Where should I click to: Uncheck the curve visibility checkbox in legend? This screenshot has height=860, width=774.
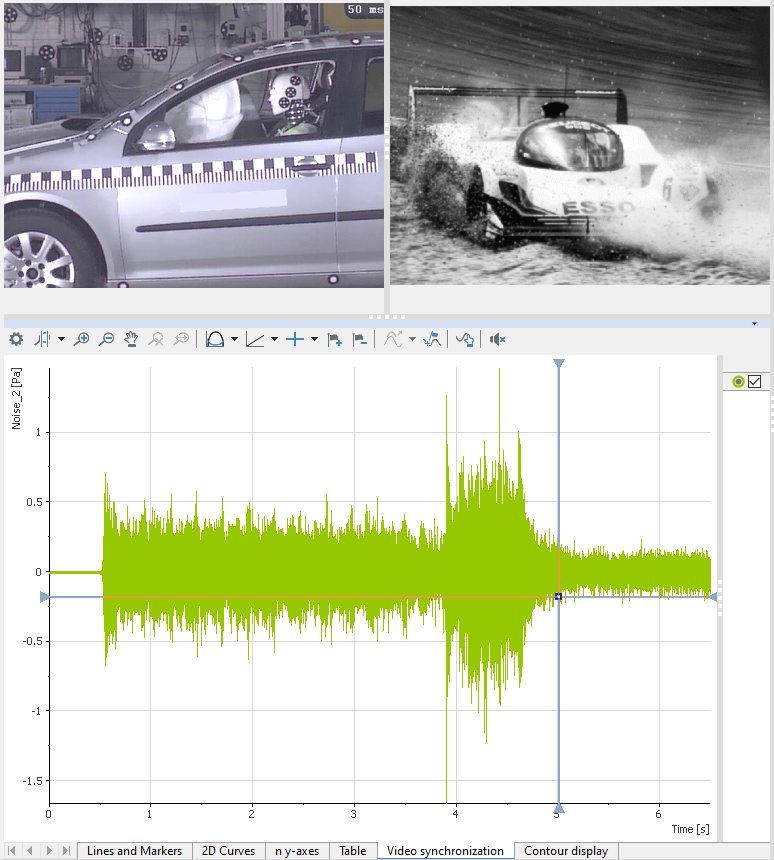pyautogui.click(x=755, y=381)
